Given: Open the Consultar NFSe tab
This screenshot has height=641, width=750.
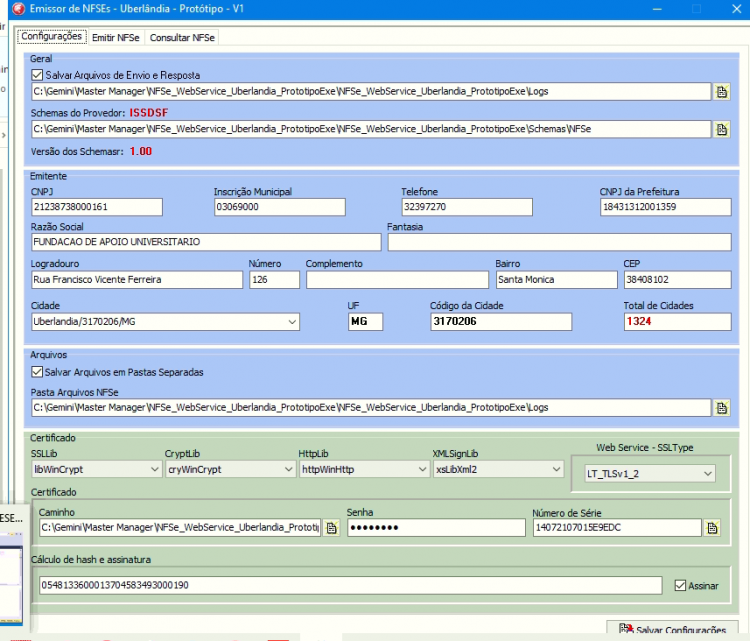Looking at the screenshot, I should coord(182,38).
